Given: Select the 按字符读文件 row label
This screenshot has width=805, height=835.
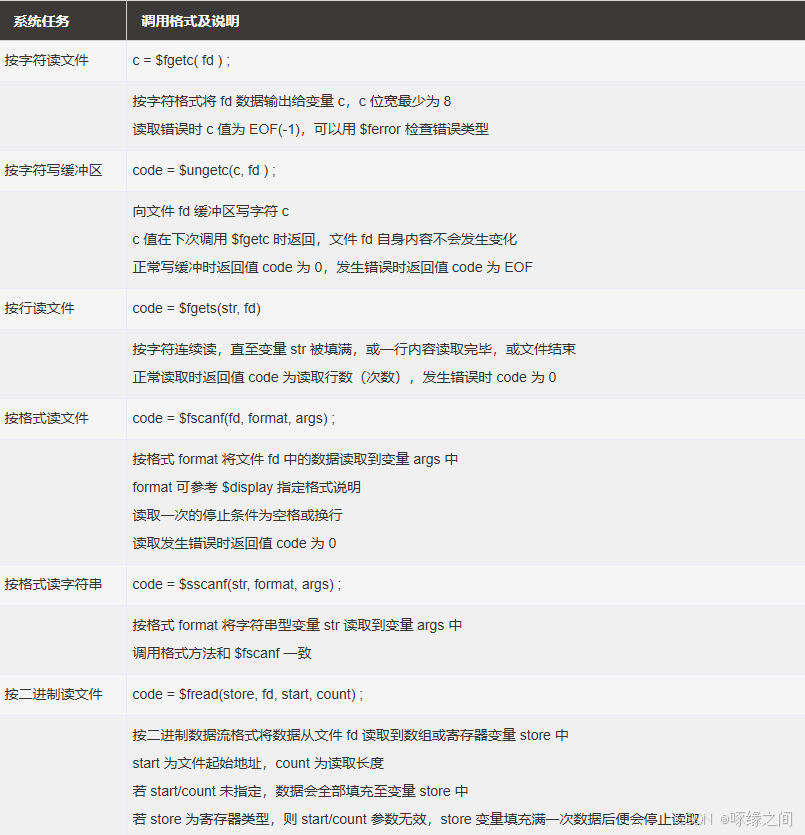Looking at the screenshot, I should 46,61.
